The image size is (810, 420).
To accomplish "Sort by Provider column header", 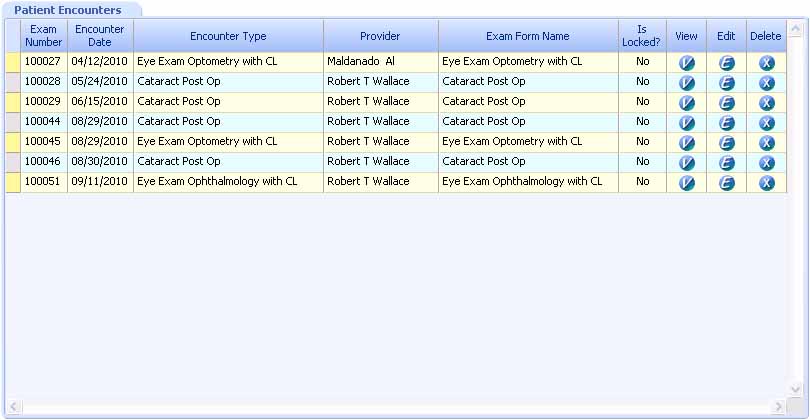I will tap(380, 36).
